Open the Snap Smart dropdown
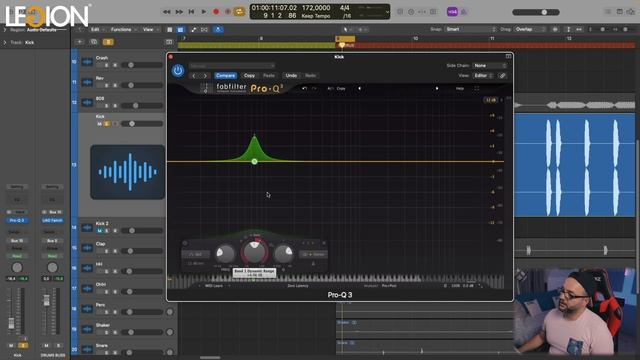This screenshot has width=640, height=360. 470,29
